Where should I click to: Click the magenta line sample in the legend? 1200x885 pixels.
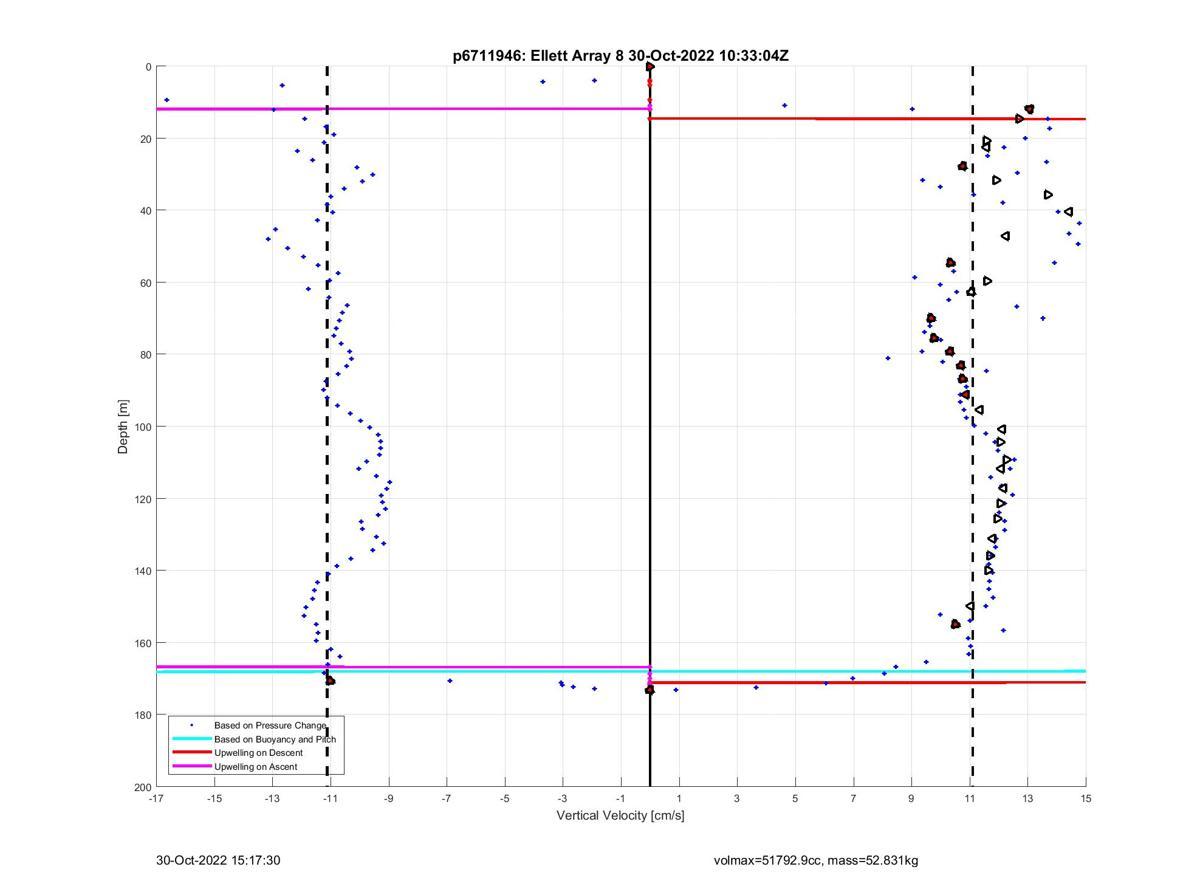191,767
